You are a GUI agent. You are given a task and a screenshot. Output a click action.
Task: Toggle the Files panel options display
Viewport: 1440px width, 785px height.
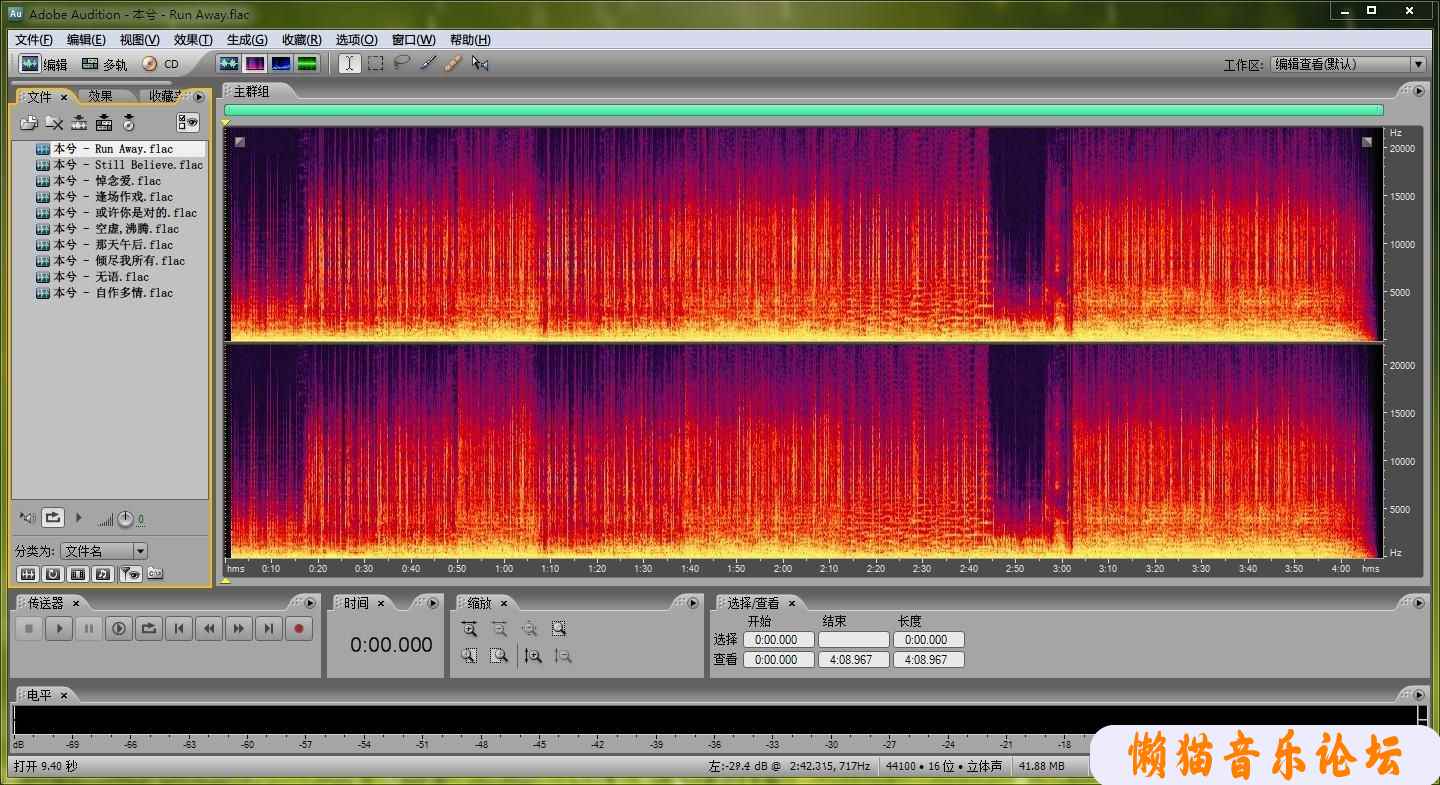point(188,122)
